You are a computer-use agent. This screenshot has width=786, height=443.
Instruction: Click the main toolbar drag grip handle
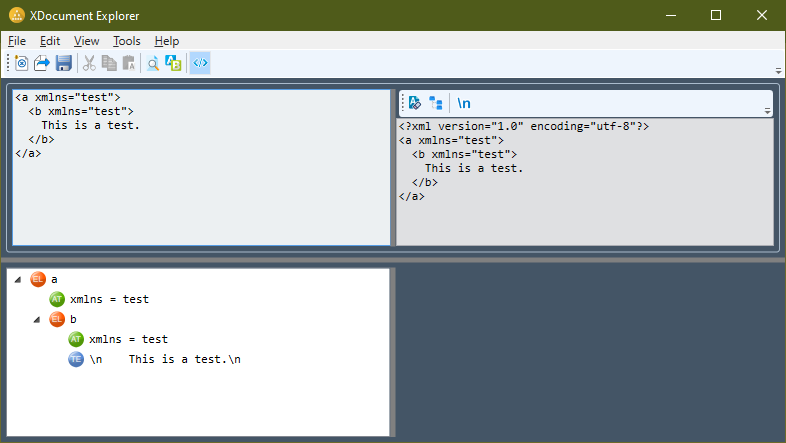click(9, 63)
